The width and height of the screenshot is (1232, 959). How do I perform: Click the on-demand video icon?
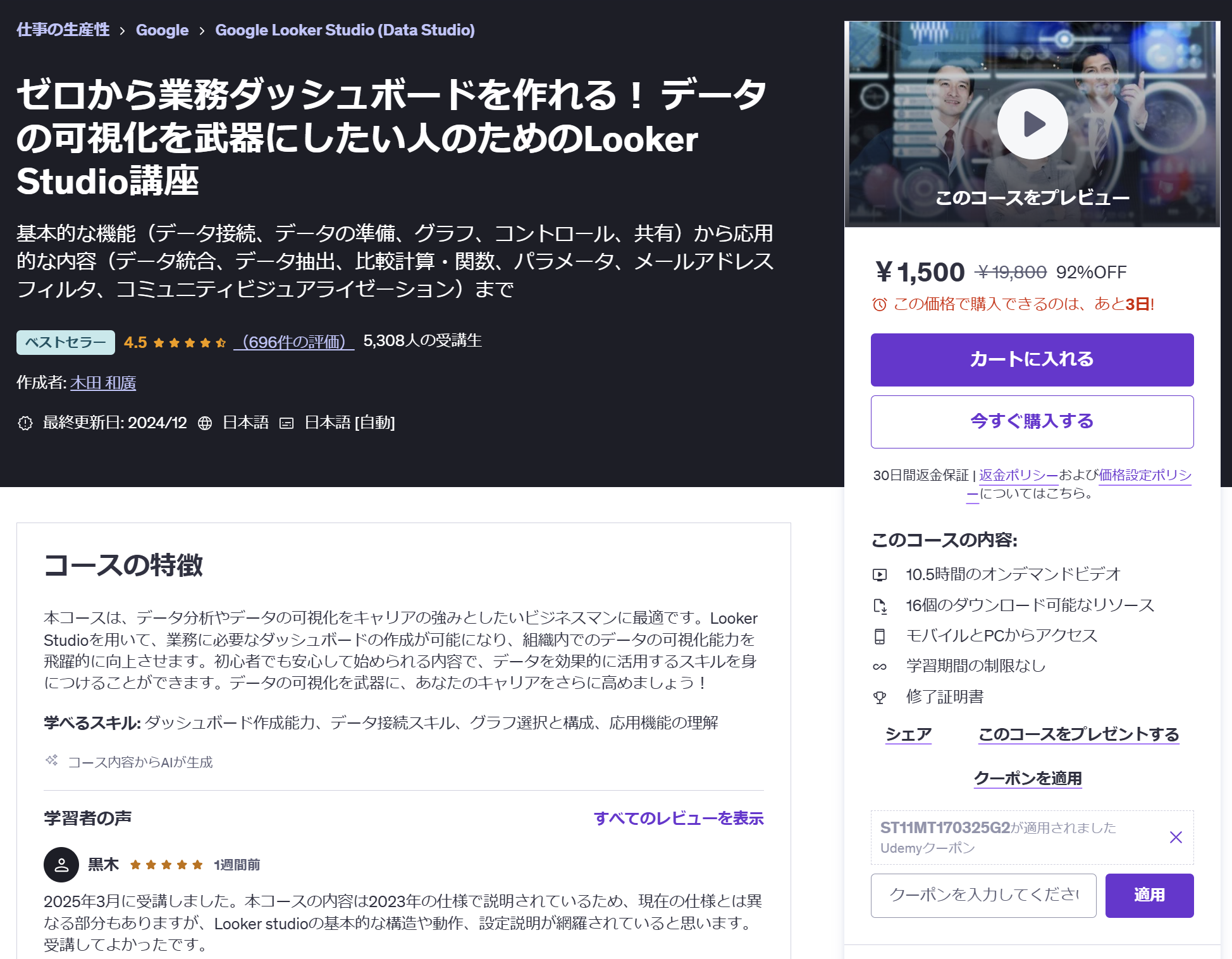click(x=880, y=574)
